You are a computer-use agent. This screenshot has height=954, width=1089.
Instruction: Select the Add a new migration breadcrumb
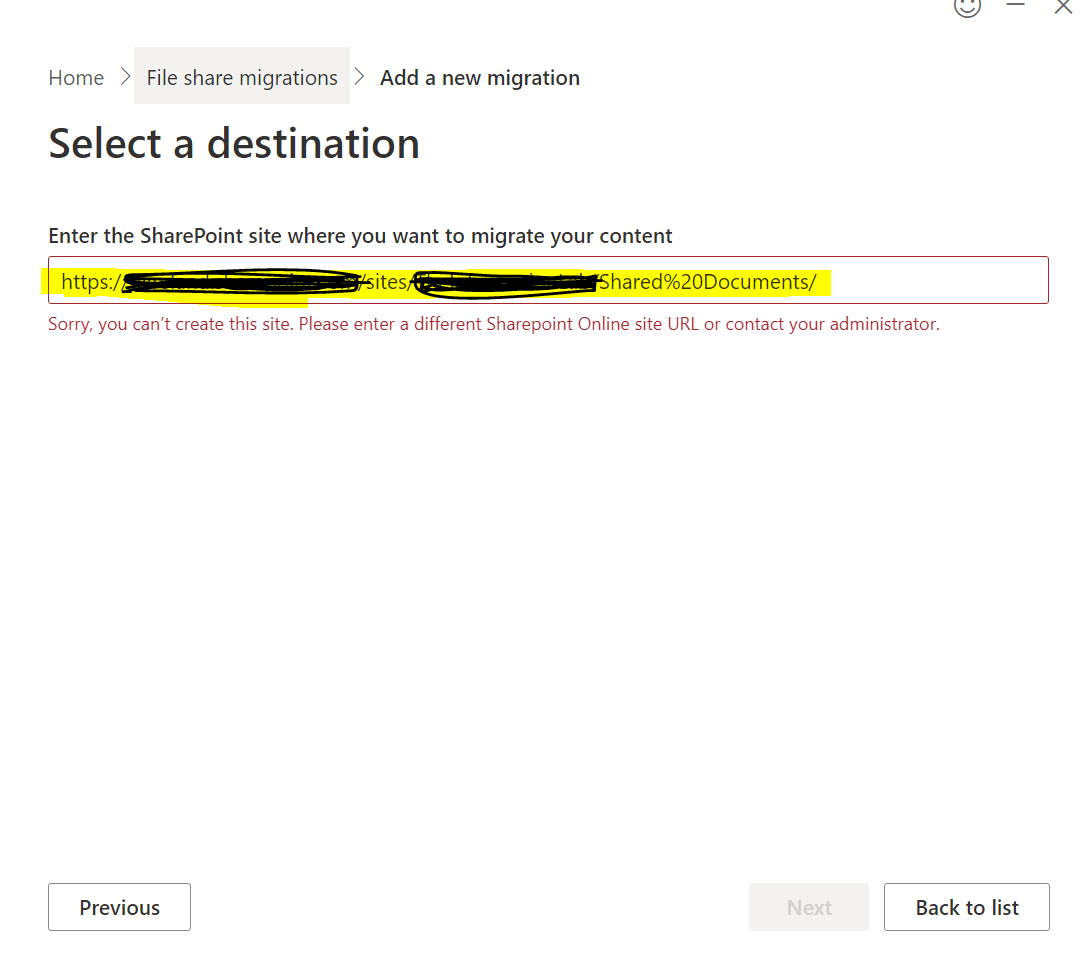pyautogui.click(x=479, y=77)
